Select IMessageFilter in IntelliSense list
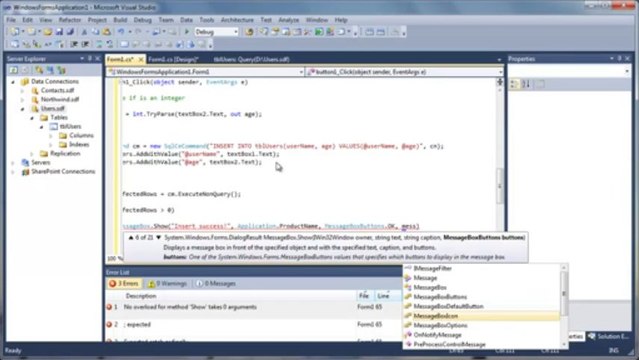Screen dimensions: 639x360 [x=481, y=268]
